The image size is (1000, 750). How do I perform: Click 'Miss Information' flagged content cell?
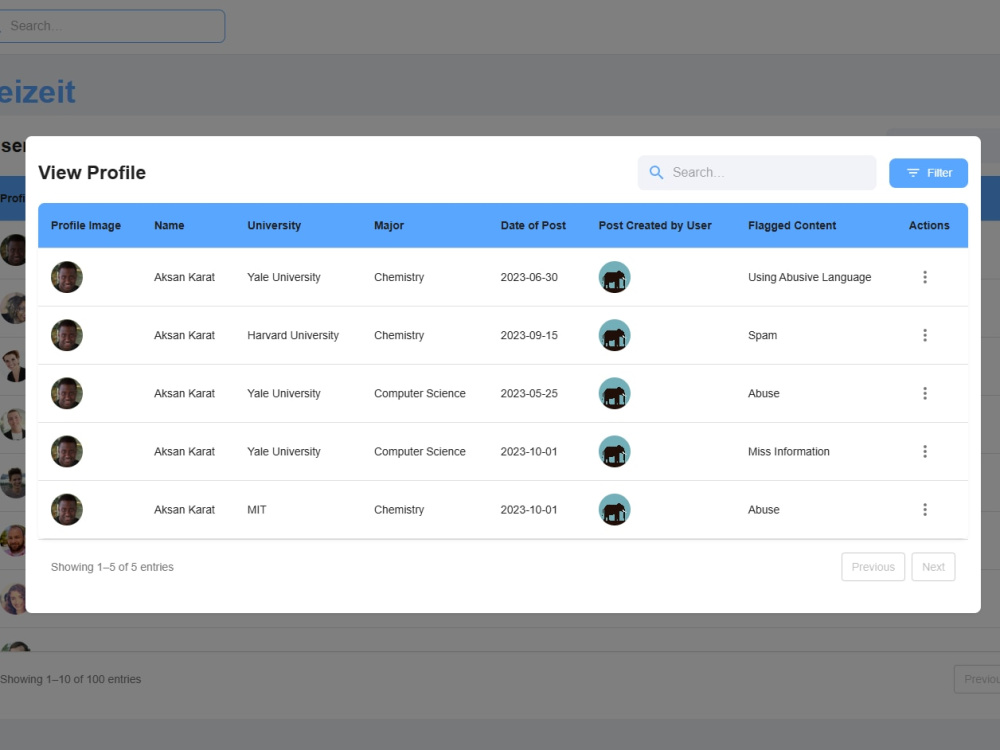click(788, 452)
